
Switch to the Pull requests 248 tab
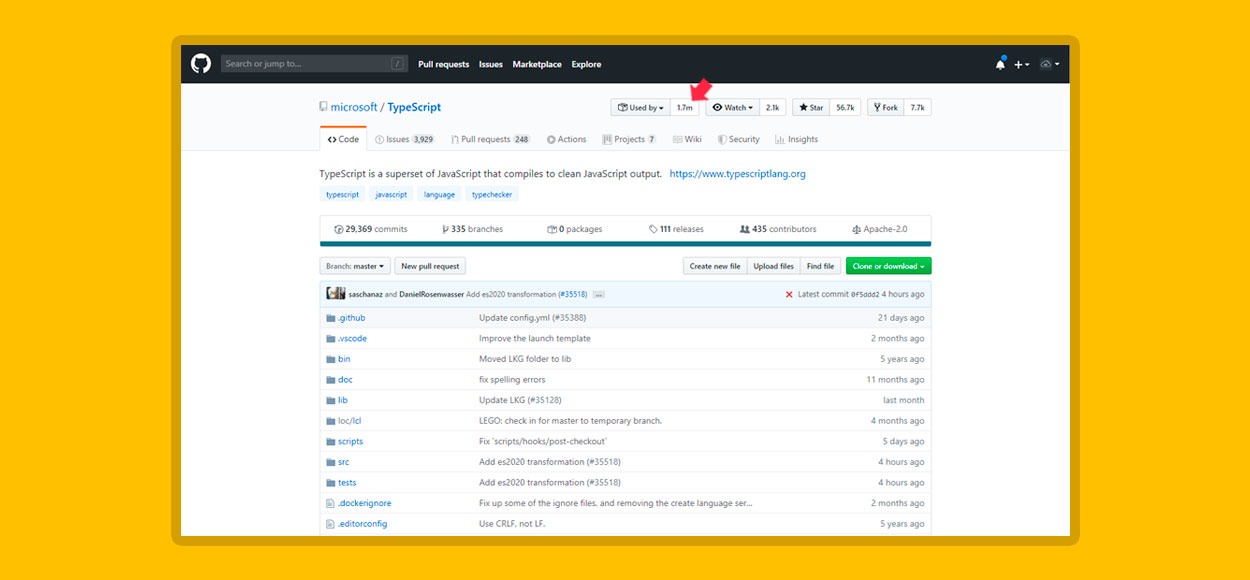[490, 139]
